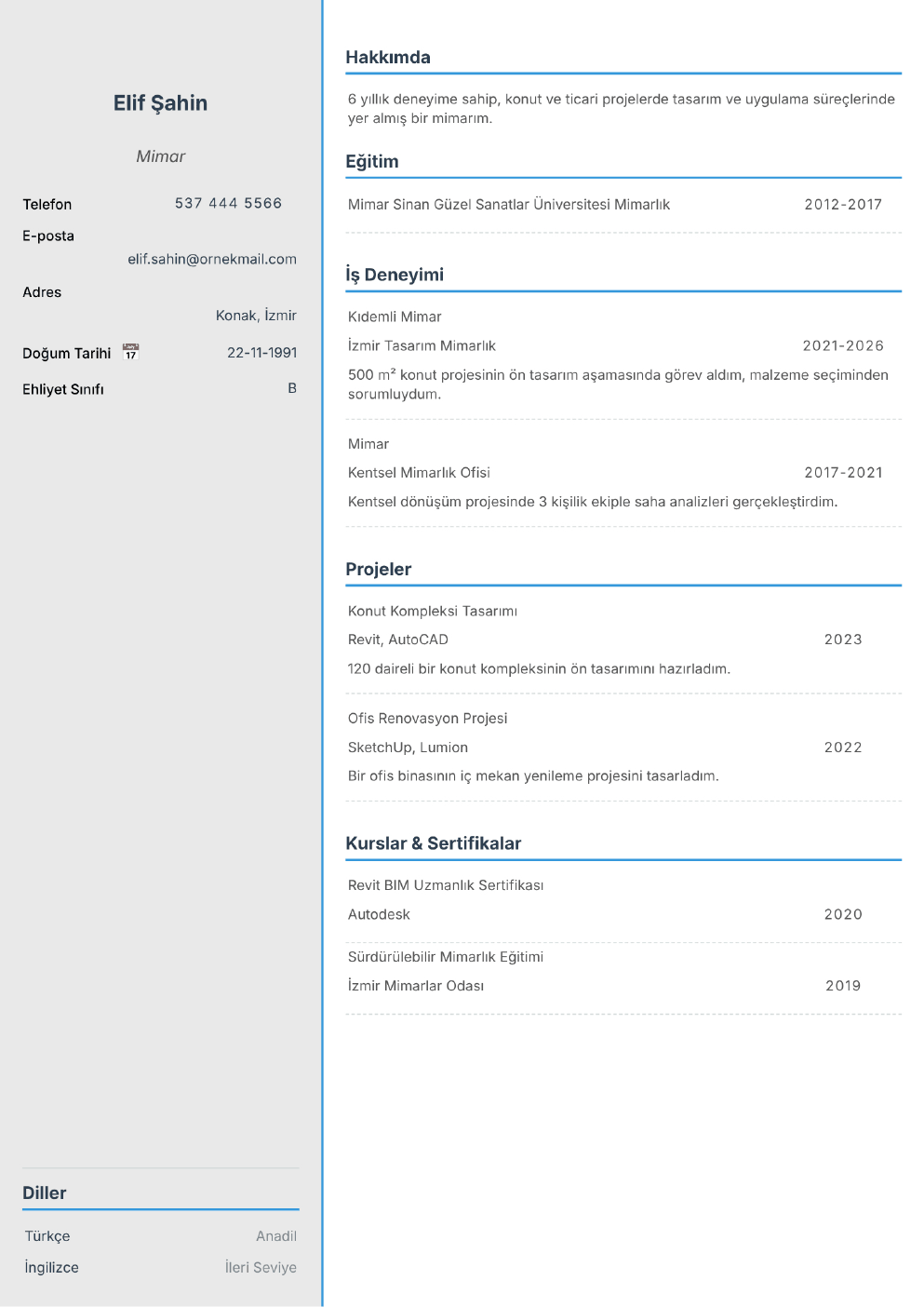Click the İleri Seviye proficiency level
The image size is (924, 1307).
click(261, 1268)
